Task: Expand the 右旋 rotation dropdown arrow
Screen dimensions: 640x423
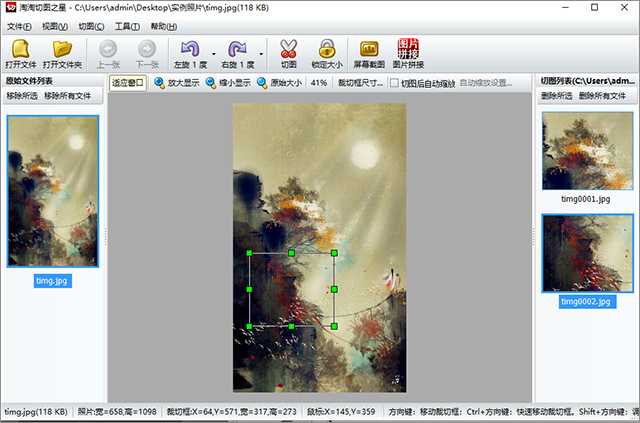Action: (261, 54)
